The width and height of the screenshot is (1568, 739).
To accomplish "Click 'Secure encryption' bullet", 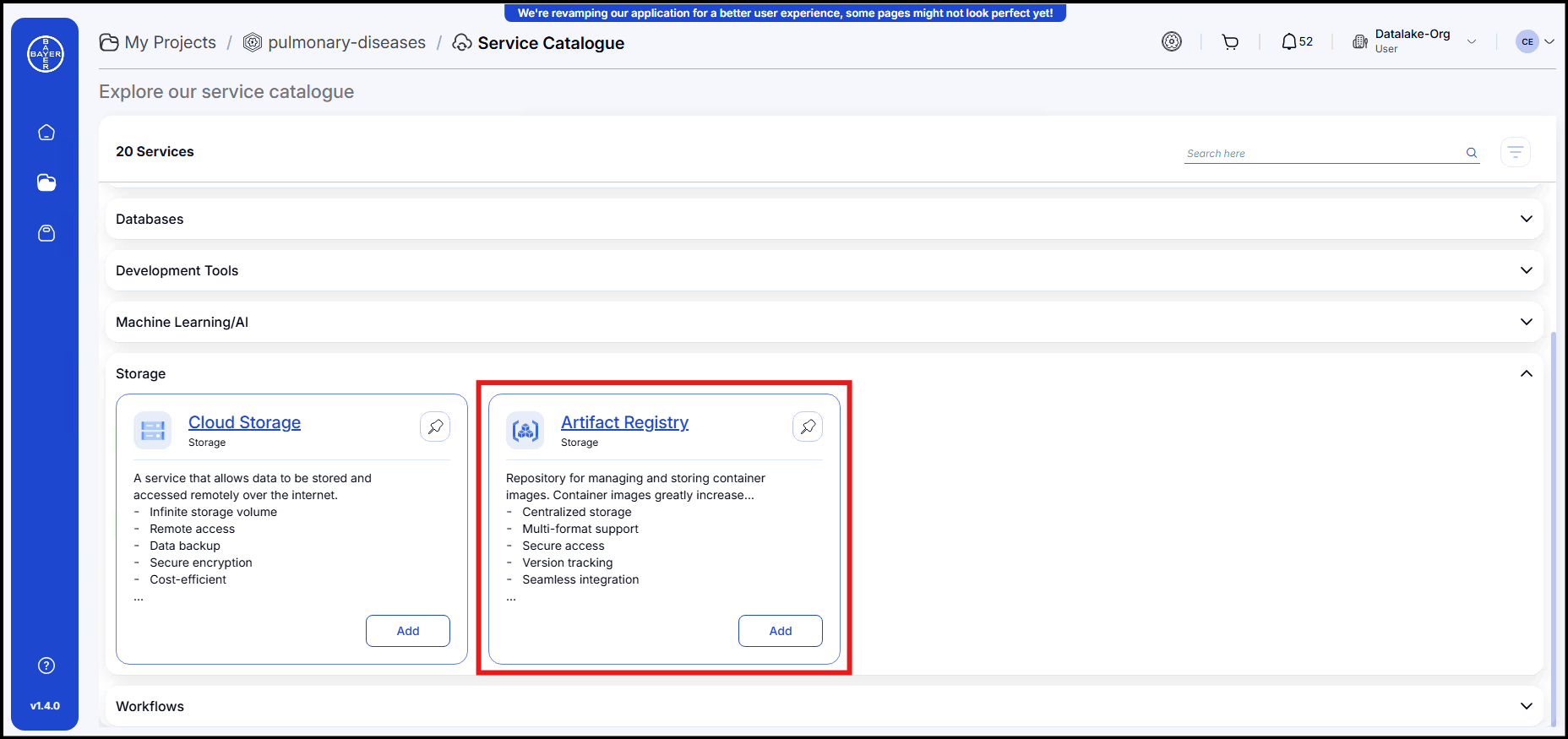I will point(201,562).
